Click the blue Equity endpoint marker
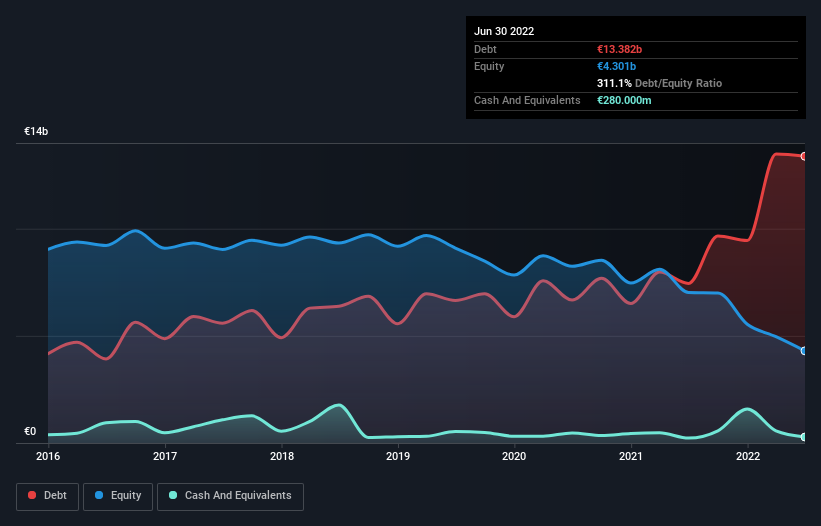 coord(804,351)
